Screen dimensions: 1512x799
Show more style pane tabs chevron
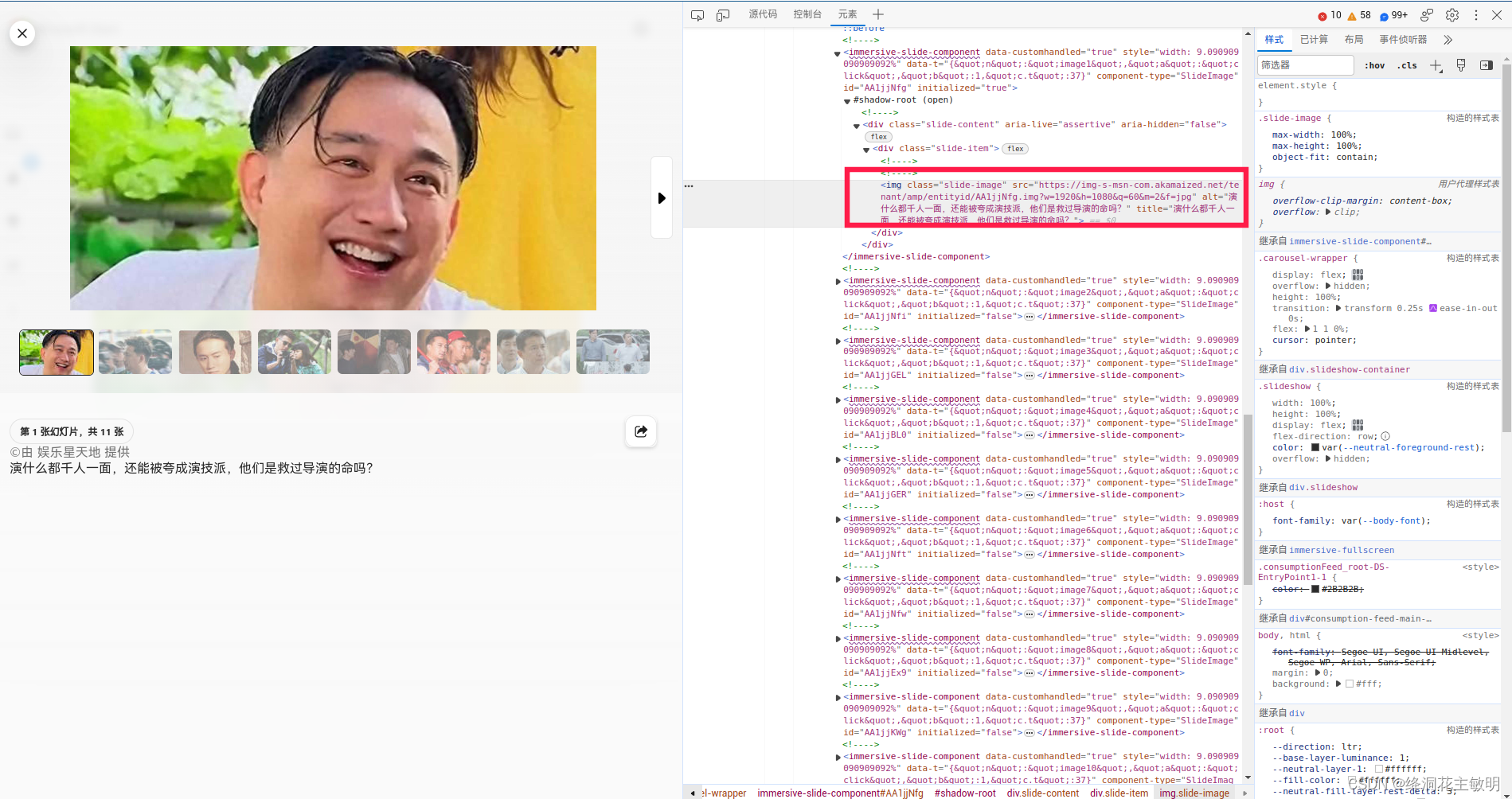click(x=1448, y=40)
